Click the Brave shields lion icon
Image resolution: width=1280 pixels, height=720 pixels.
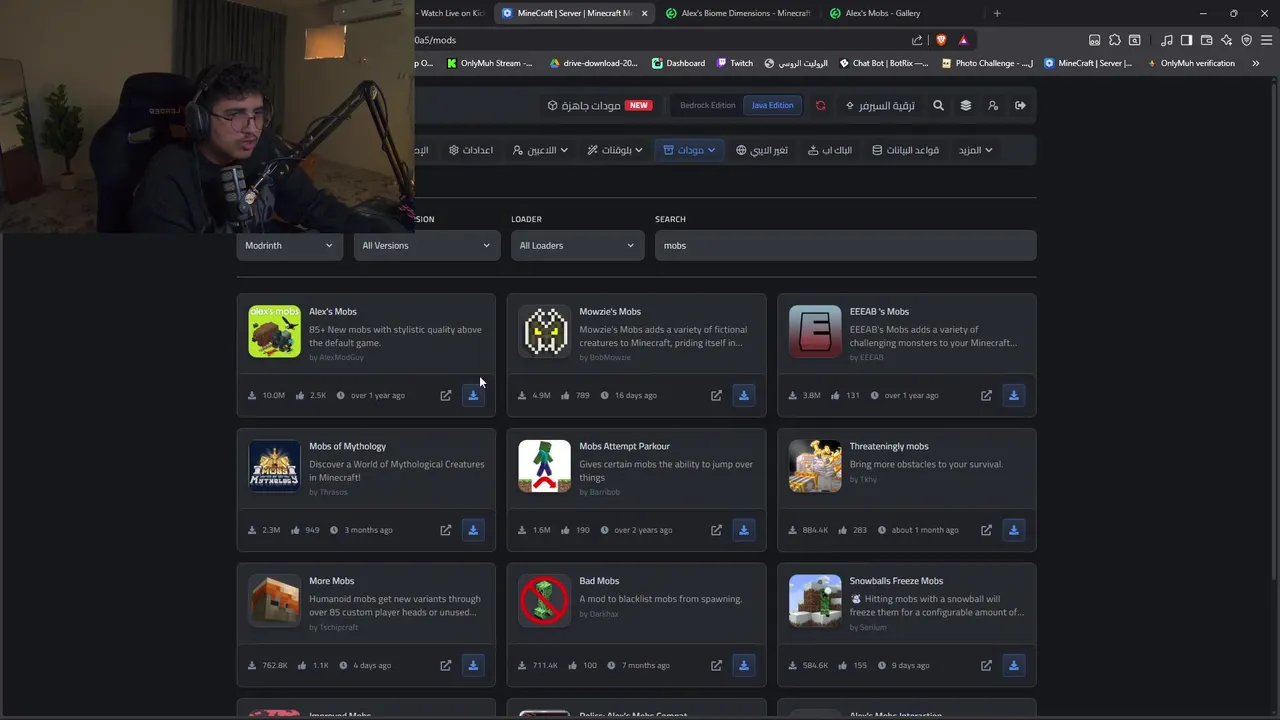[x=941, y=40]
